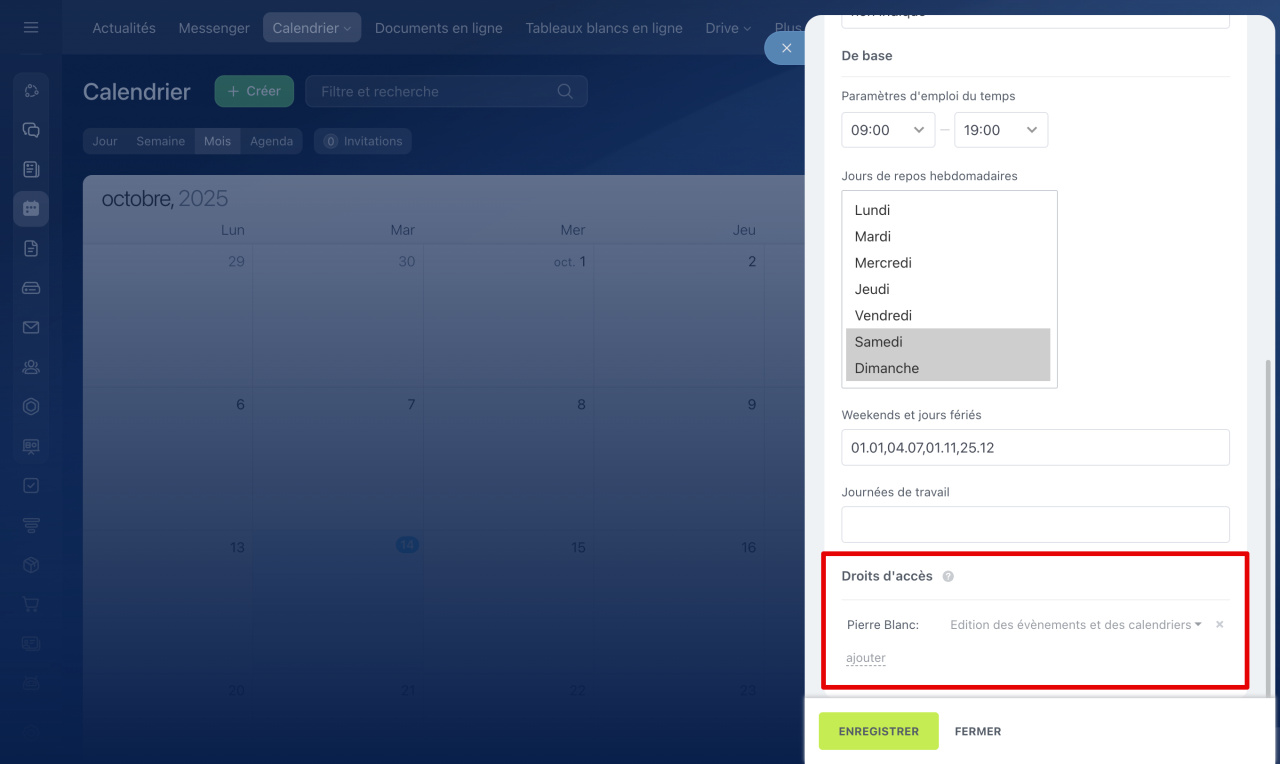Open the Drive storage icon in sidebar
The width and height of the screenshot is (1280, 764).
tap(31, 288)
